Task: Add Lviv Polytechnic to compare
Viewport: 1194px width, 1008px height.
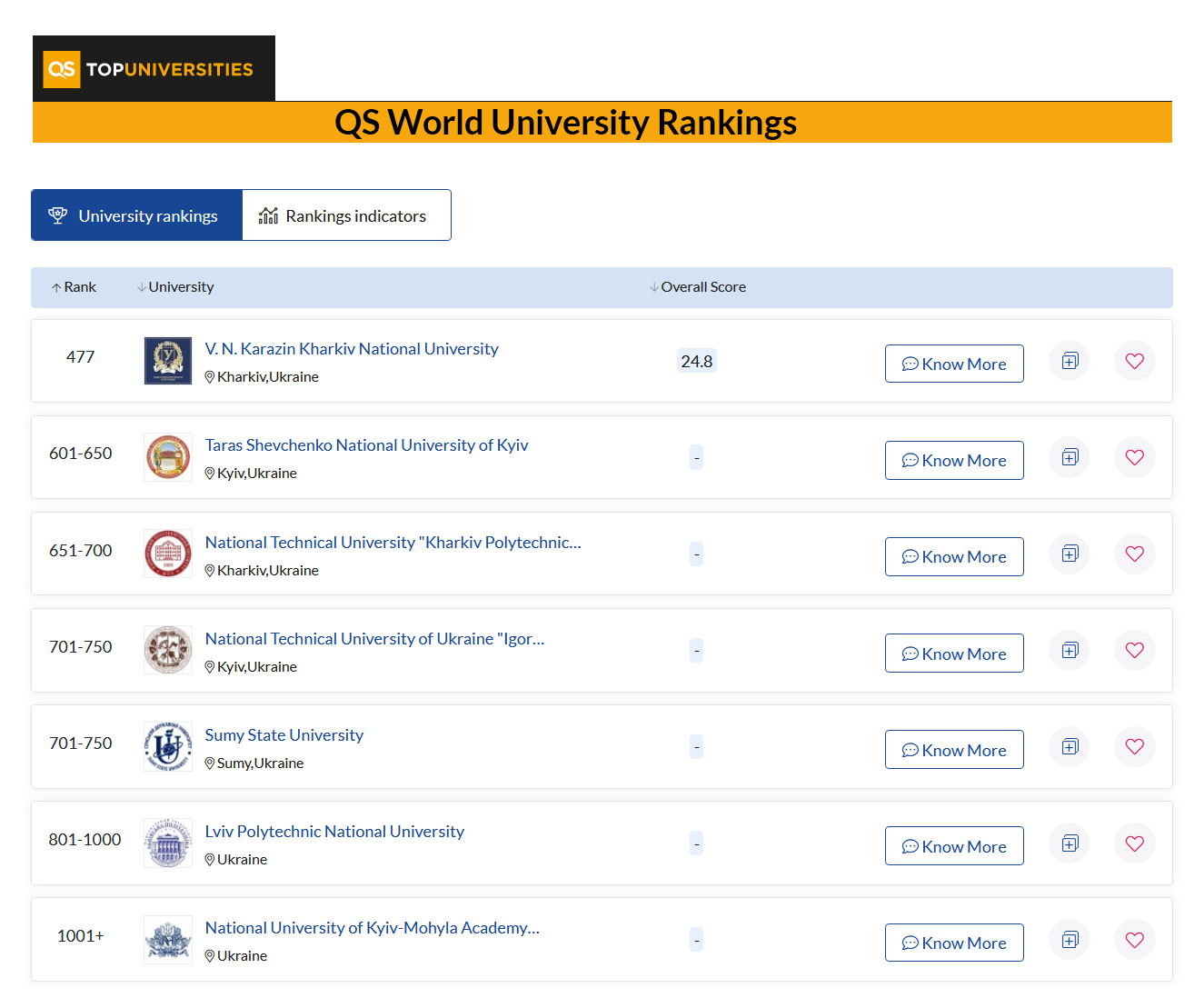Action: tap(1070, 843)
